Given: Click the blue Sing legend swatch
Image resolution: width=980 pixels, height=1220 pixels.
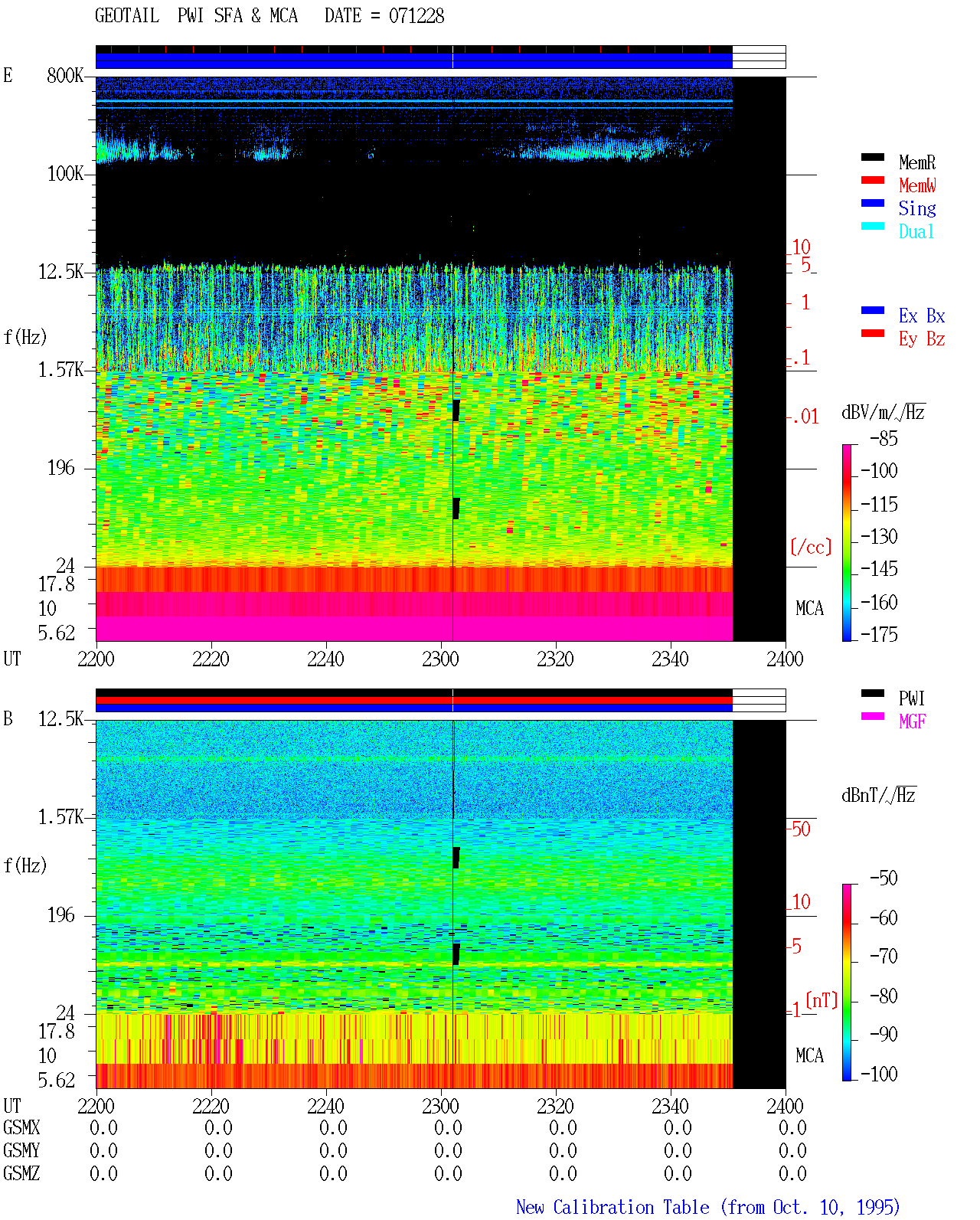Looking at the screenshot, I should click(x=873, y=203).
